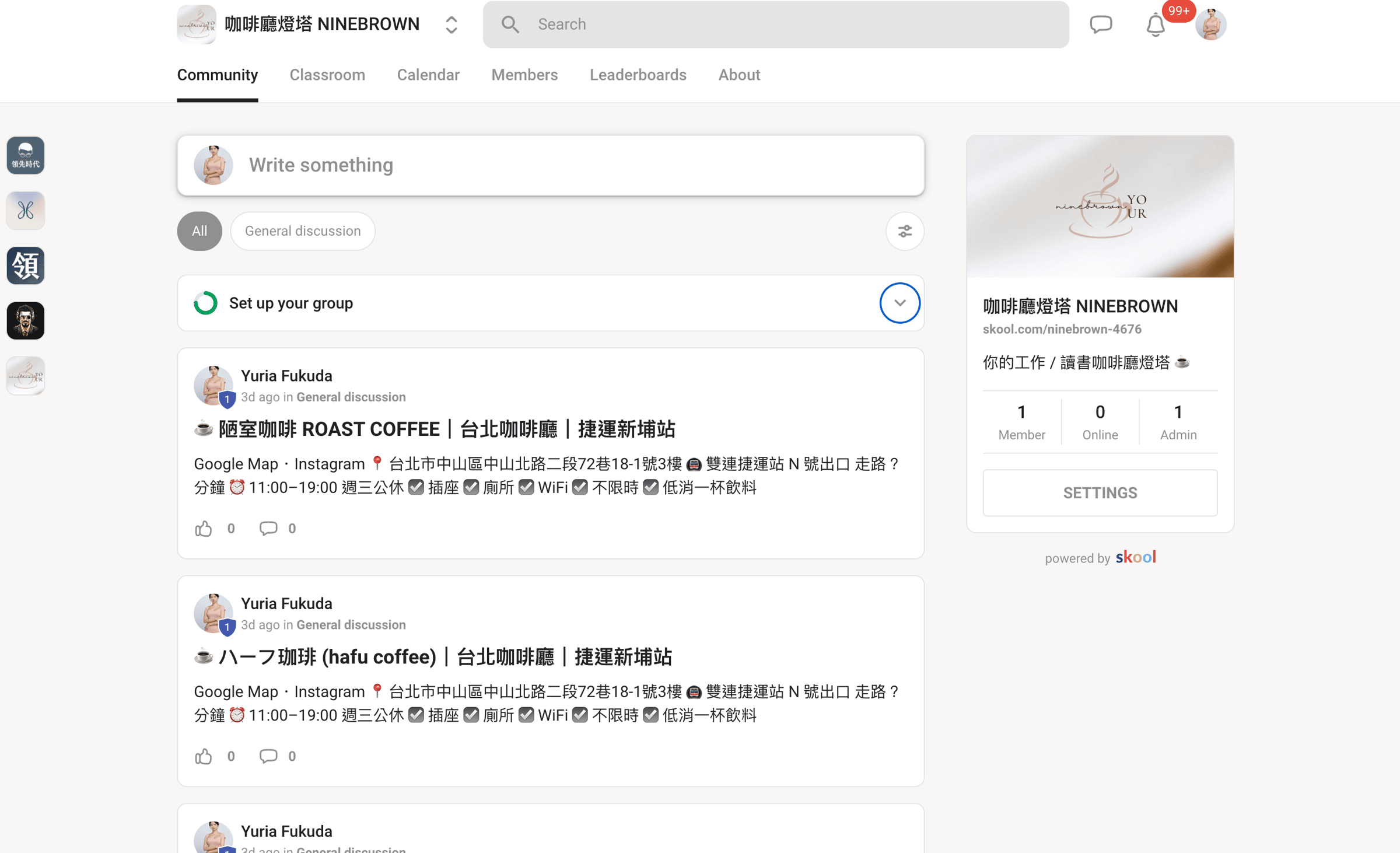
Task: Click the Write something post box
Action: (551, 165)
